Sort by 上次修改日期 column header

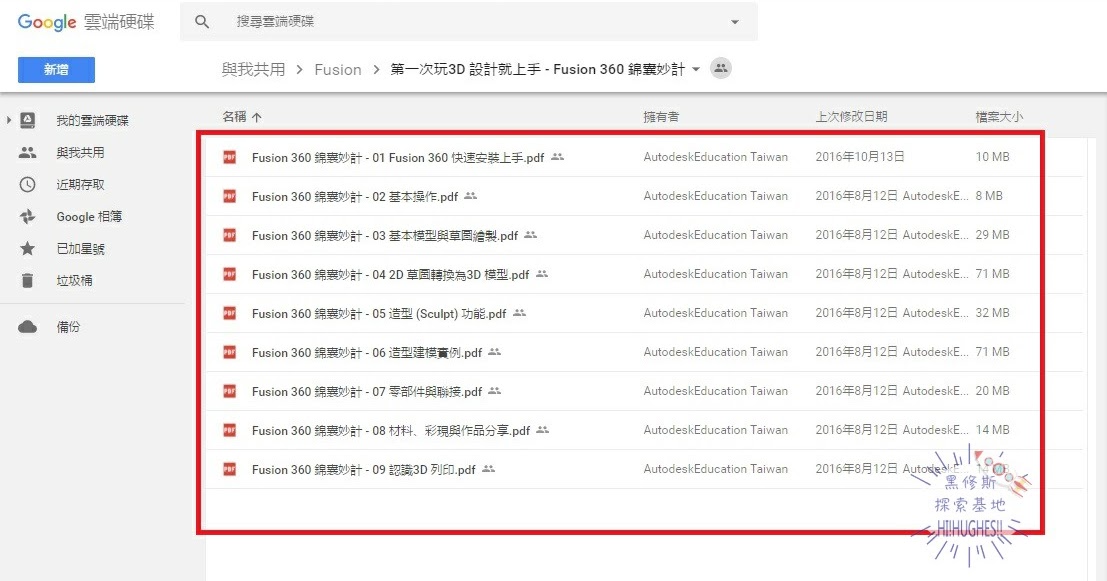(x=851, y=116)
